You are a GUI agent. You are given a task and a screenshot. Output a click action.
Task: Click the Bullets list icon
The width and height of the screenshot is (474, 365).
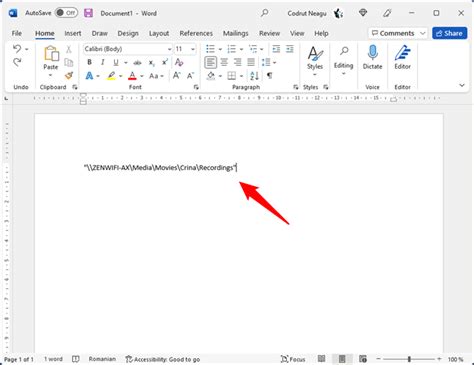[210, 49]
